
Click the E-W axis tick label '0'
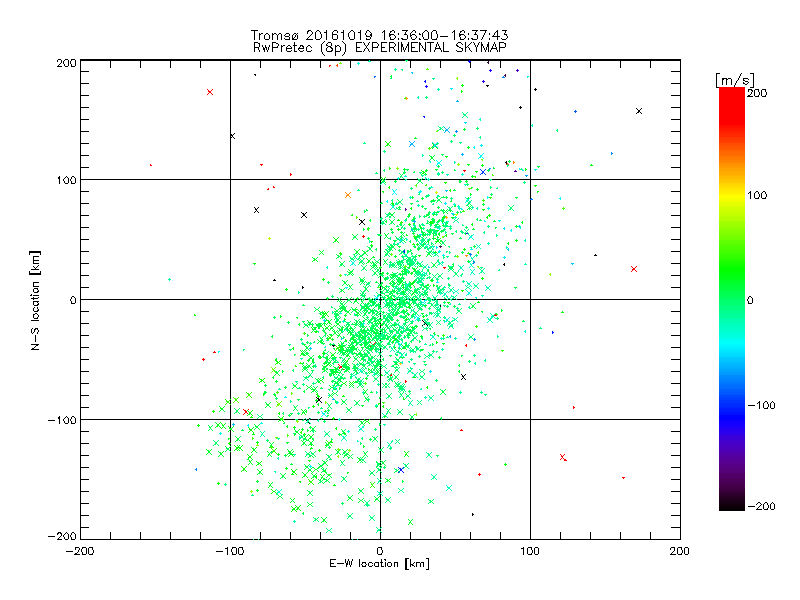tap(380, 551)
